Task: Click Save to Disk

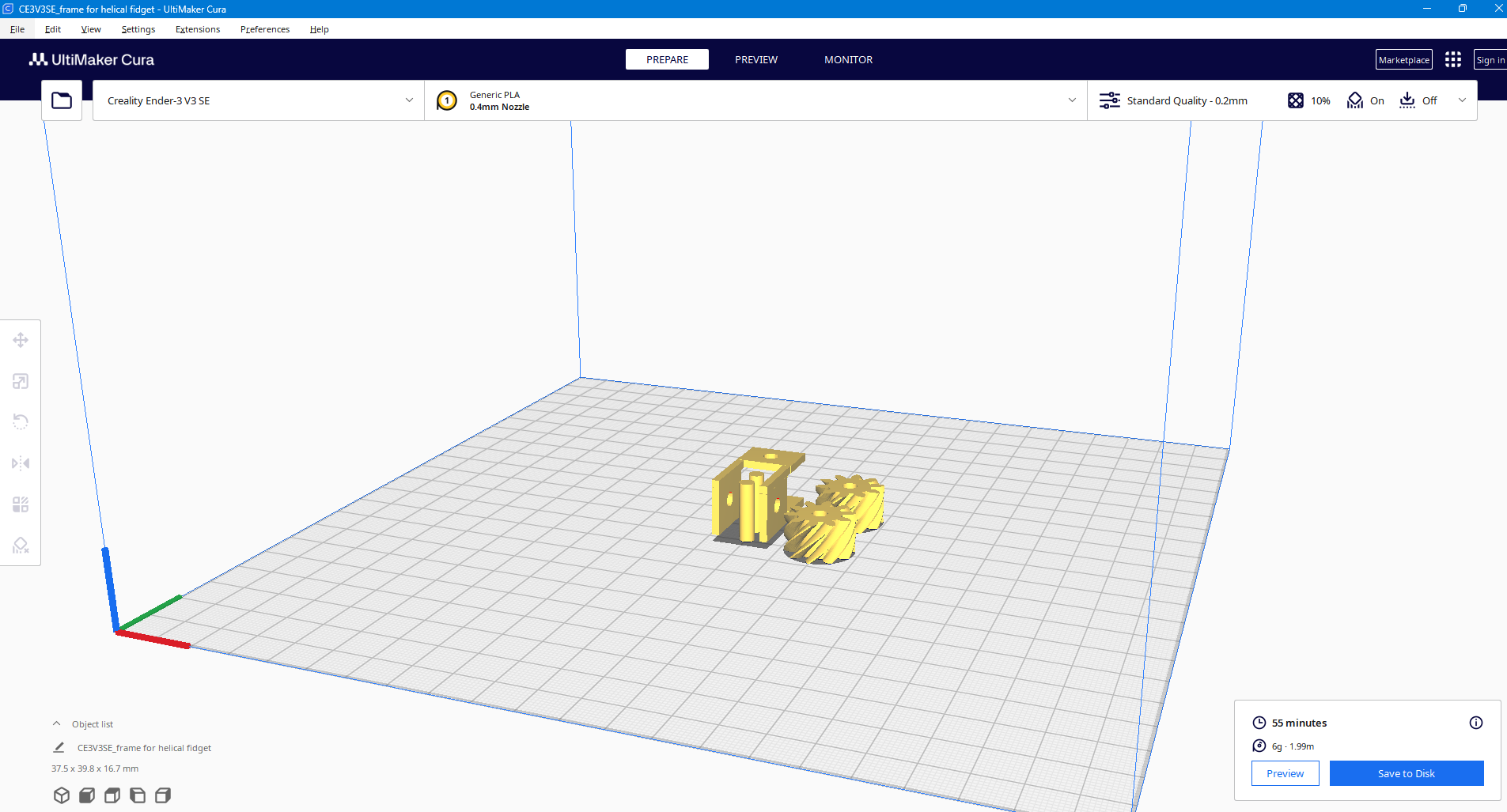Action: [x=1407, y=773]
